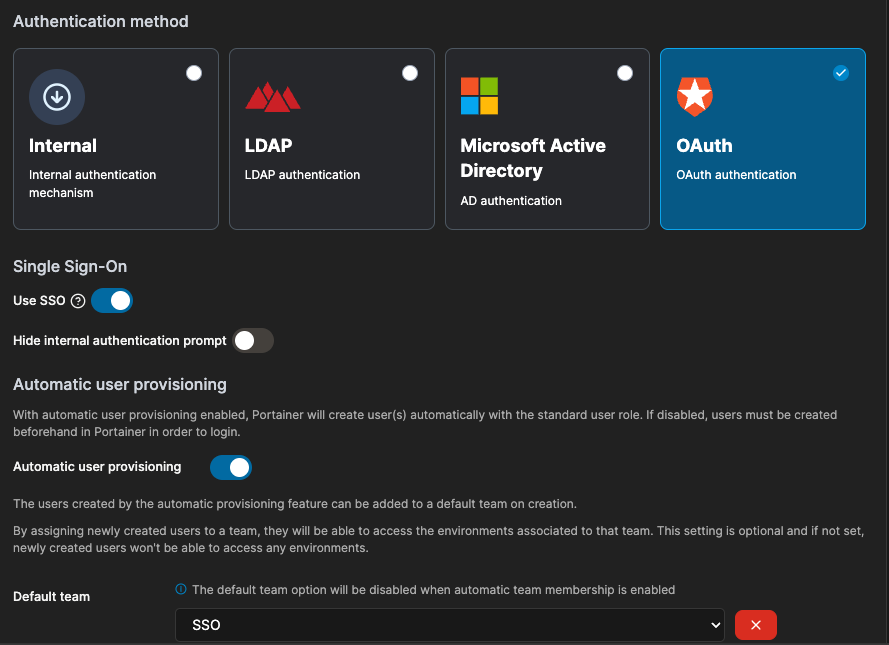Select the Internal authentication radio button
The width and height of the screenshot is (889, 645).
pos(194,72)
